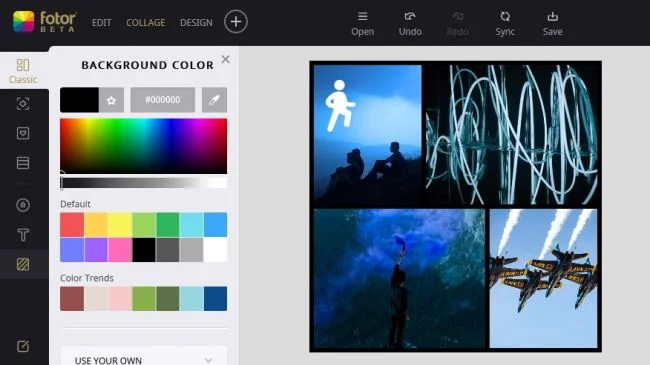650x365 pixels.
Task: Select the fighter jets photo in collage
Action: pyautogui.click(x=543, y=278)
